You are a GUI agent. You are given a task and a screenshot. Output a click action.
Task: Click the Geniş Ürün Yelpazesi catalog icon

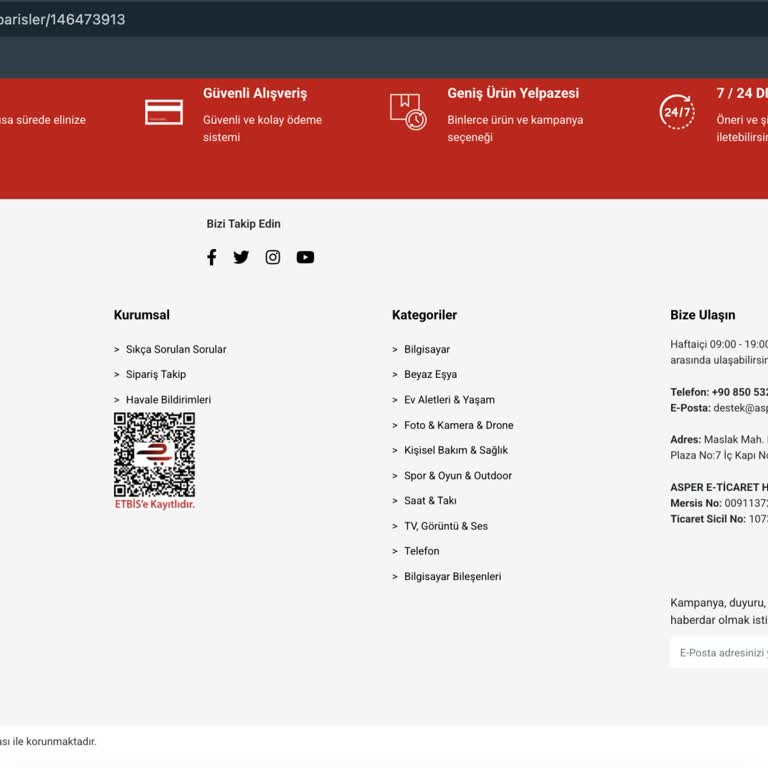(408, 112)
